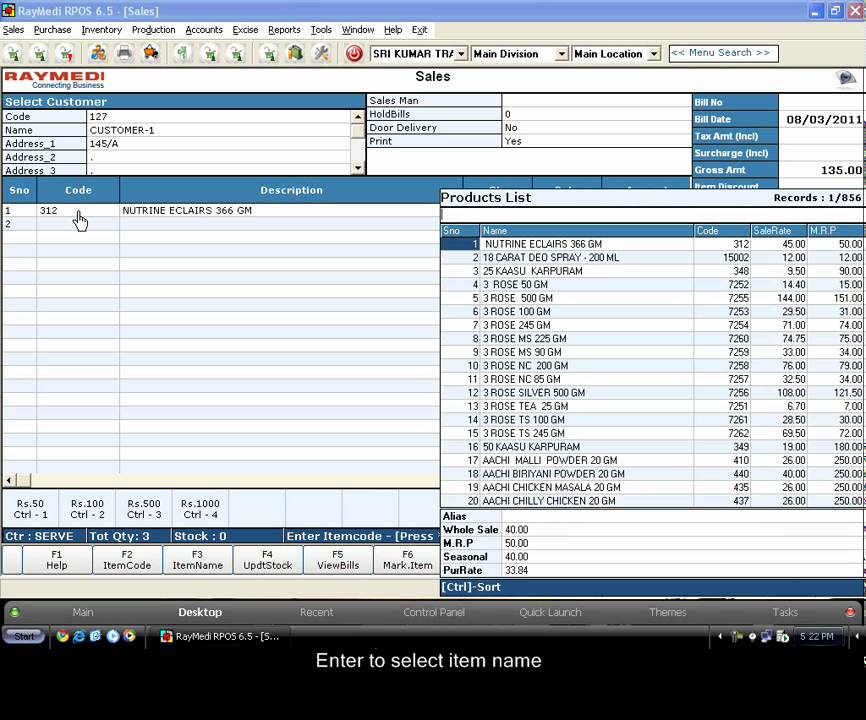Screen dimensions: 866x720
Task: Click the sales grid scroll left arrow
Action: (9, 480)
